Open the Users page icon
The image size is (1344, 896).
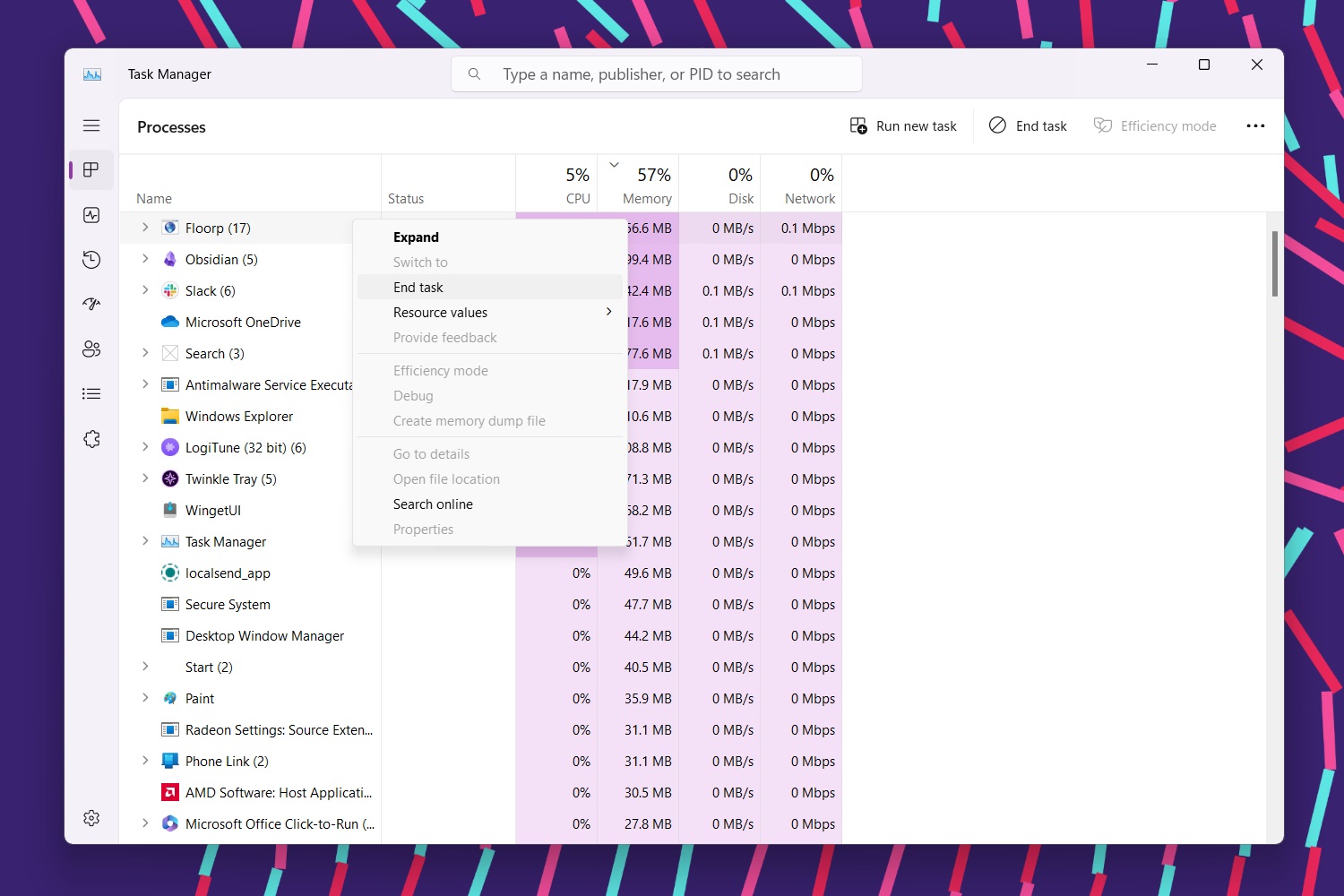tap(91, 349)
